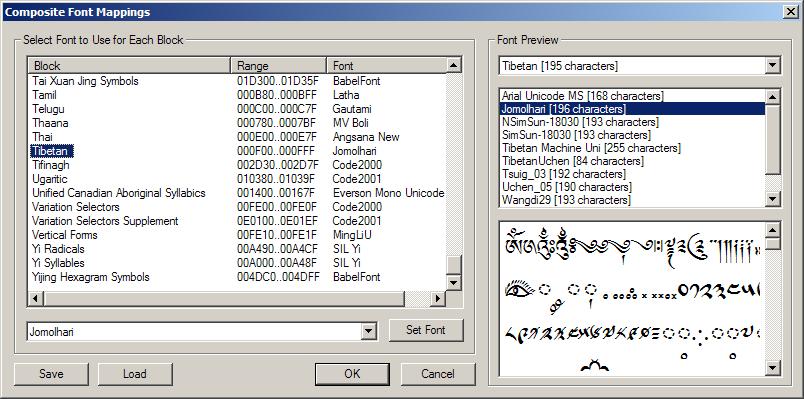Sort by the Block column header
This screenshot has width=804, height=399.
tap(130, 66)
